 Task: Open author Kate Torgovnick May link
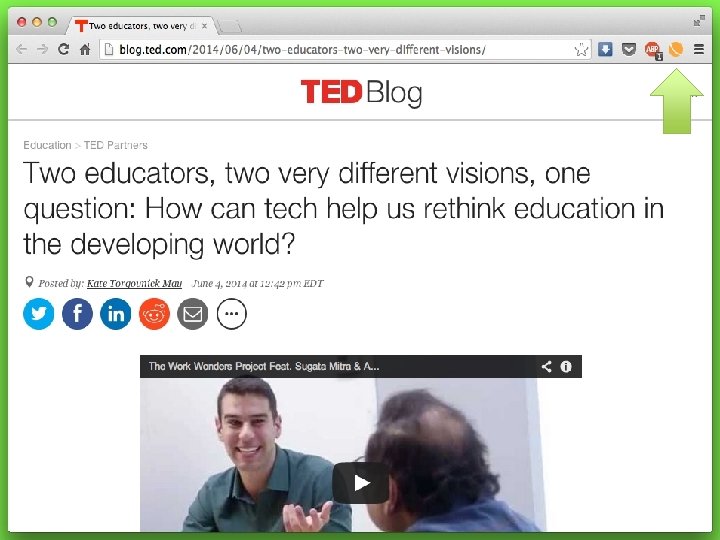pos(134,283)
